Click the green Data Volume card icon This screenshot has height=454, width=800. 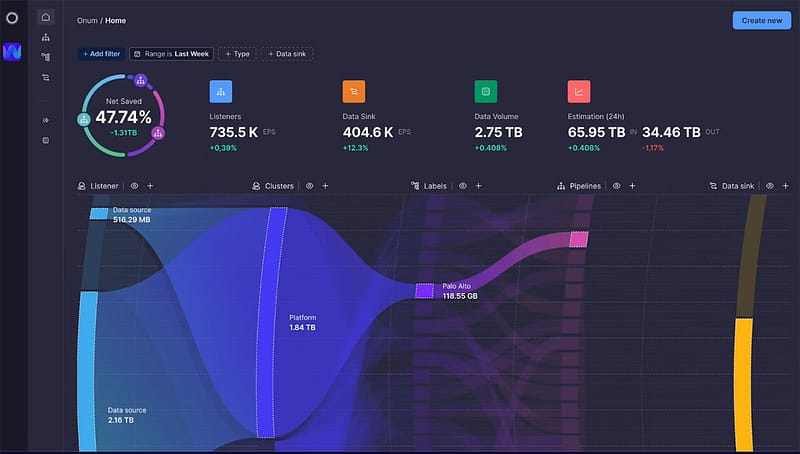486,92
